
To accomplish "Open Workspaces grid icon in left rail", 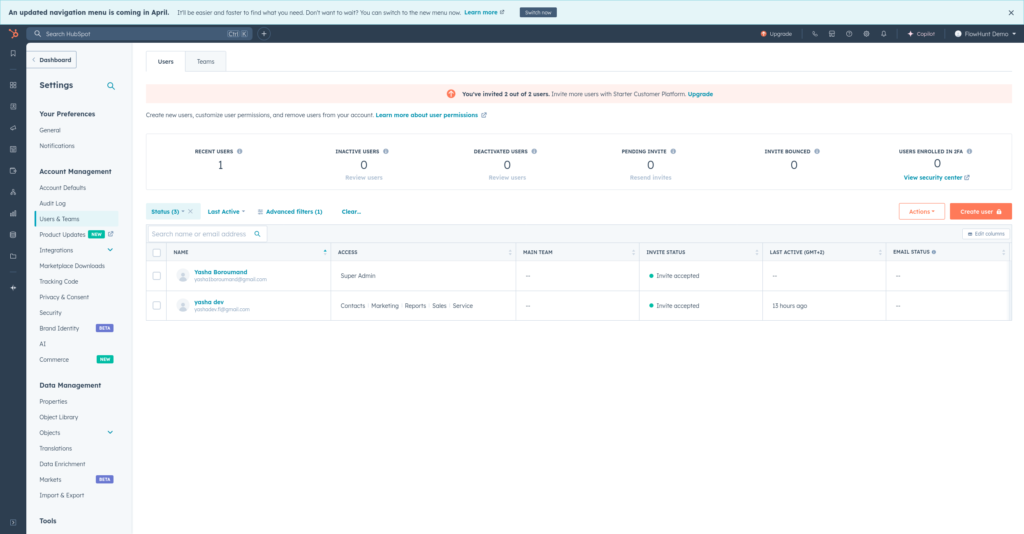I will pyautogui.click(x=13, y=85).
